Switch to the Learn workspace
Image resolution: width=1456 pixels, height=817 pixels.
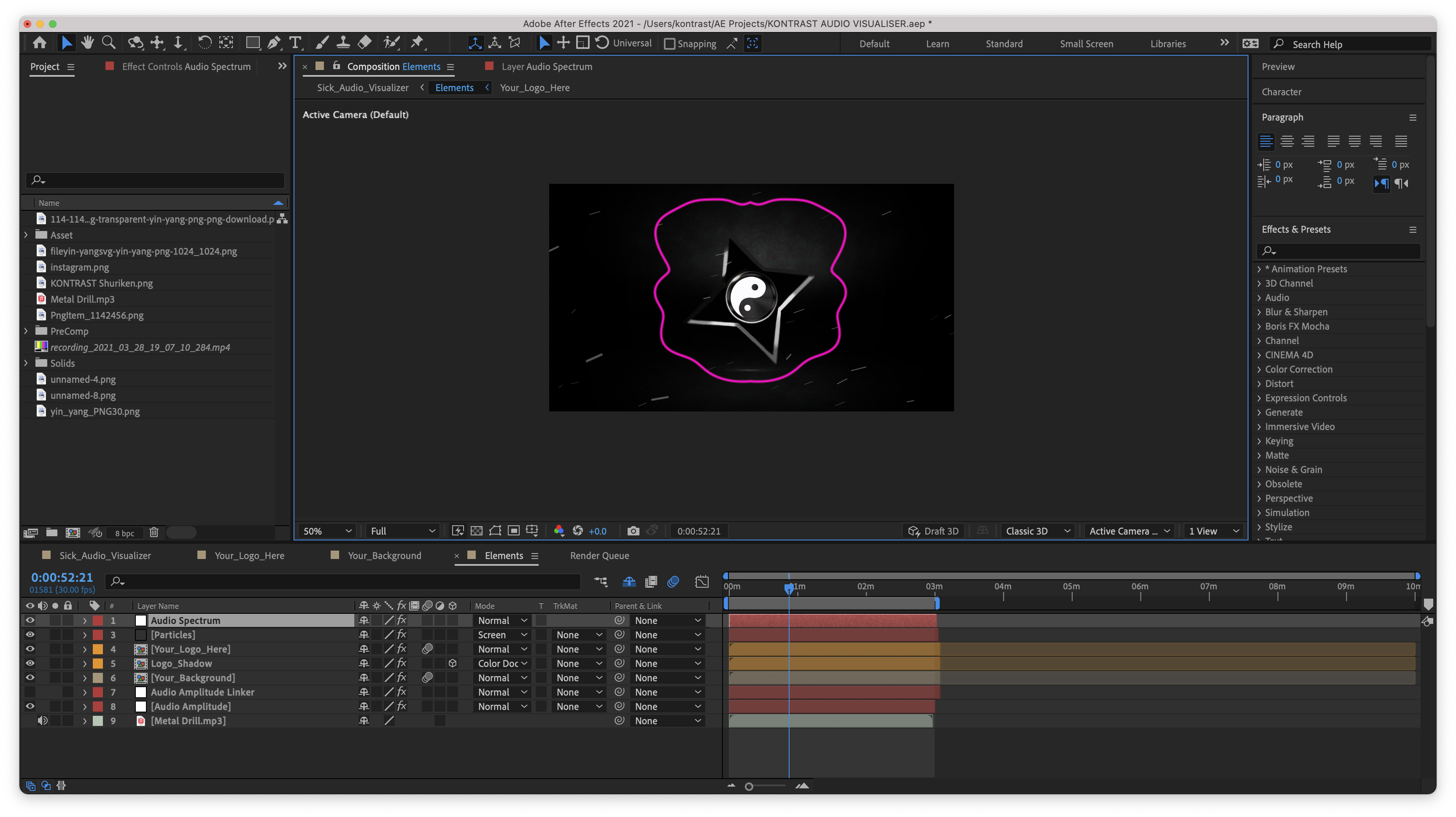point(937,44)
